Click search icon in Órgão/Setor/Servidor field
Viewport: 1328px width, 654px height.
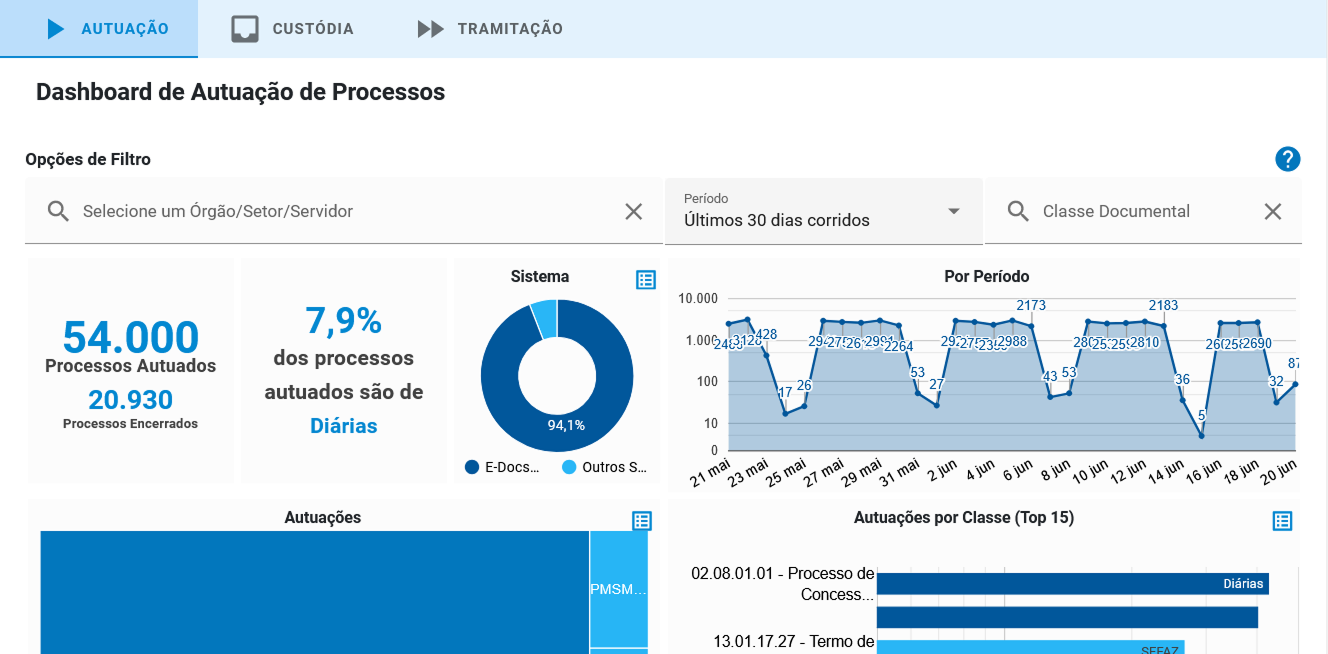click(58, 211)
